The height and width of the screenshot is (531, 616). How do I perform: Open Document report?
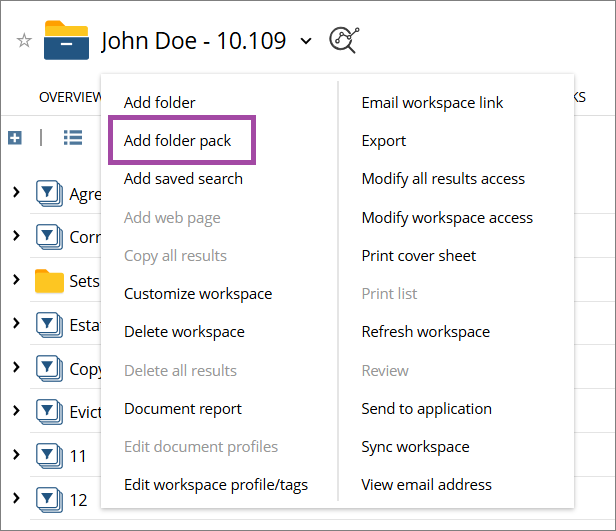click(183, 409)
